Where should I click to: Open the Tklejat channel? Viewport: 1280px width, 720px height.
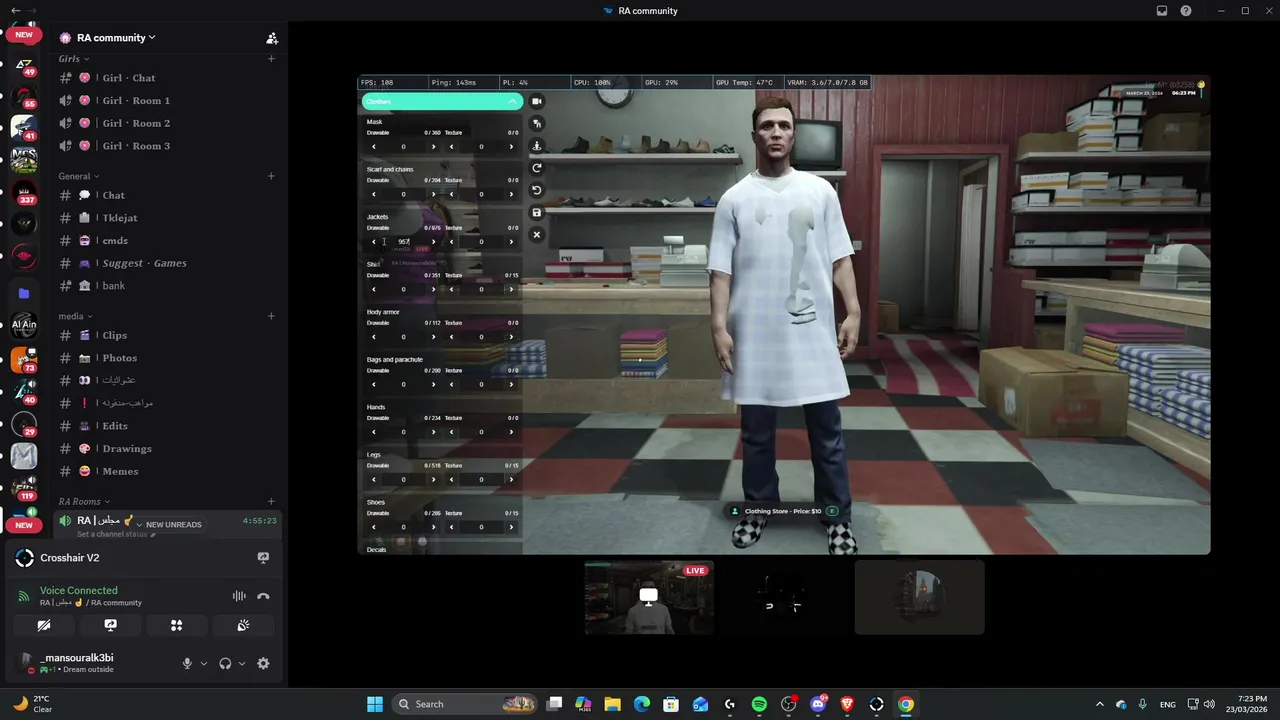[167, 218]
